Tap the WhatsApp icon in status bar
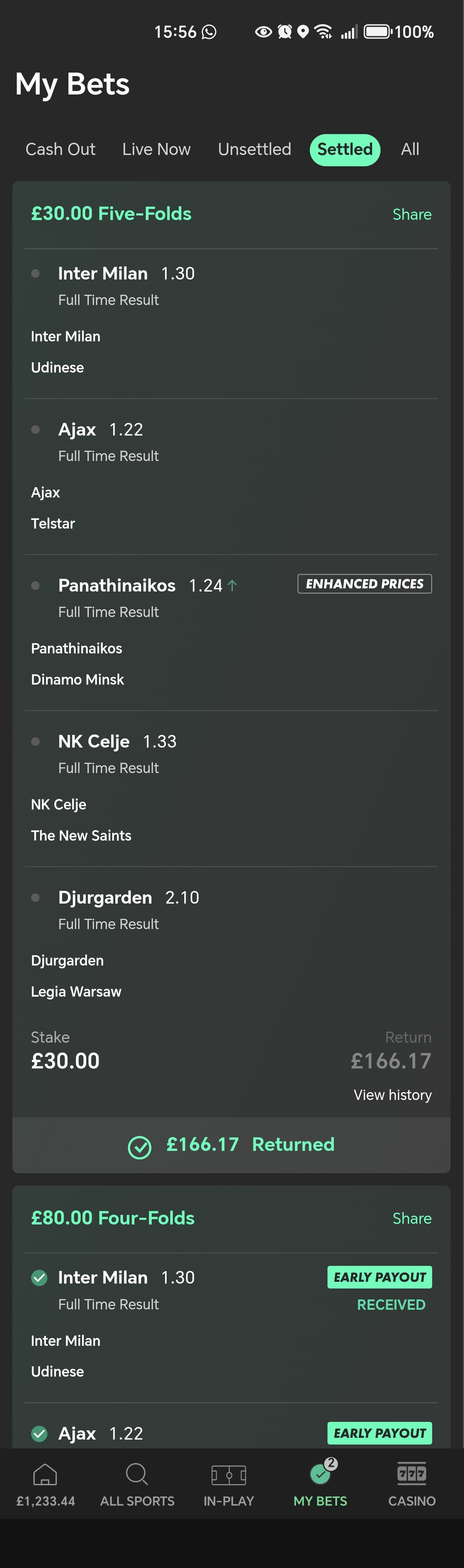The width and height of the screenshot is (464, 1568). [209, 31]
